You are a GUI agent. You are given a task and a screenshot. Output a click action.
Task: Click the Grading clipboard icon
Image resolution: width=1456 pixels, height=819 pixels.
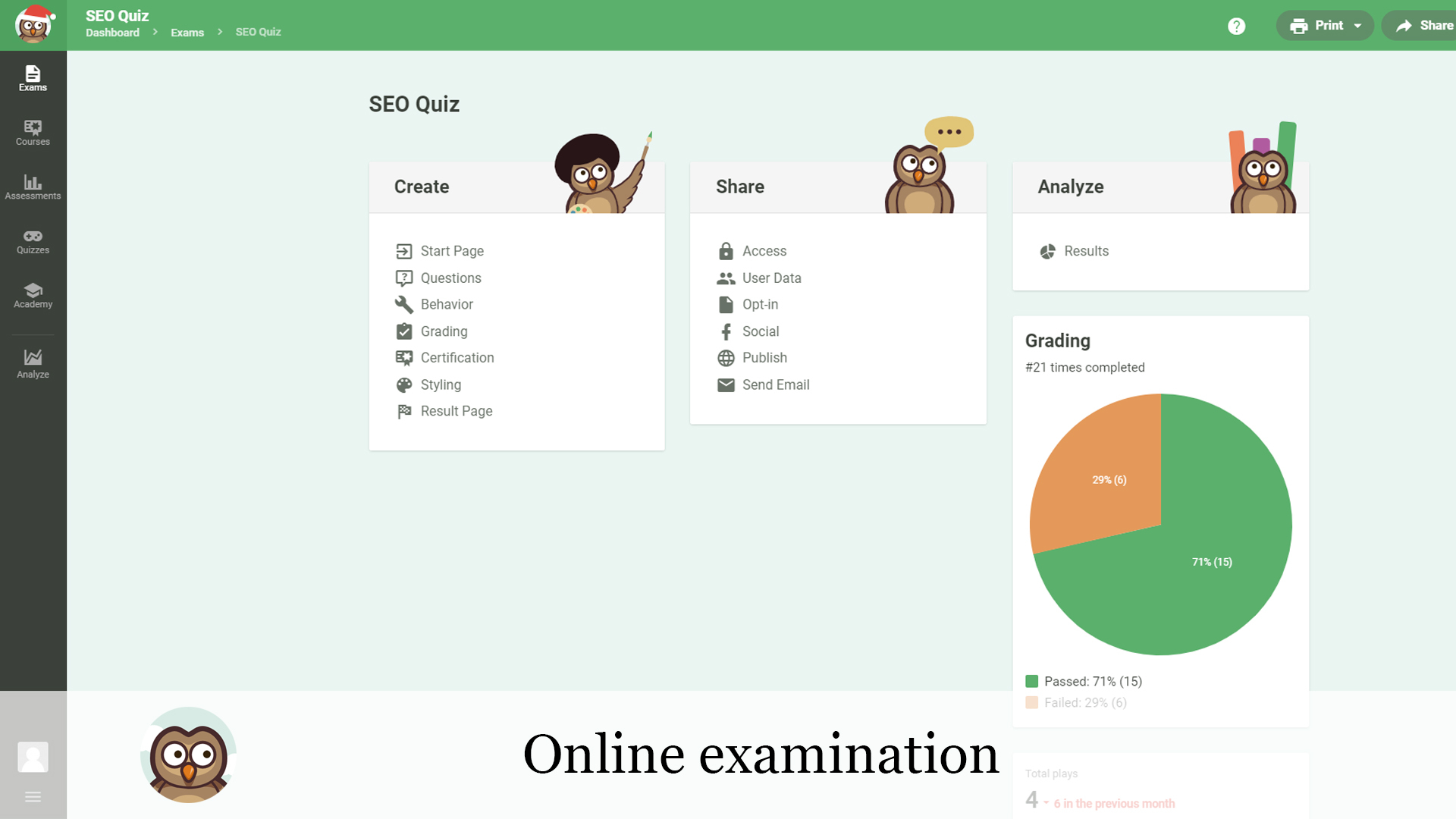(x=404, y=331)
